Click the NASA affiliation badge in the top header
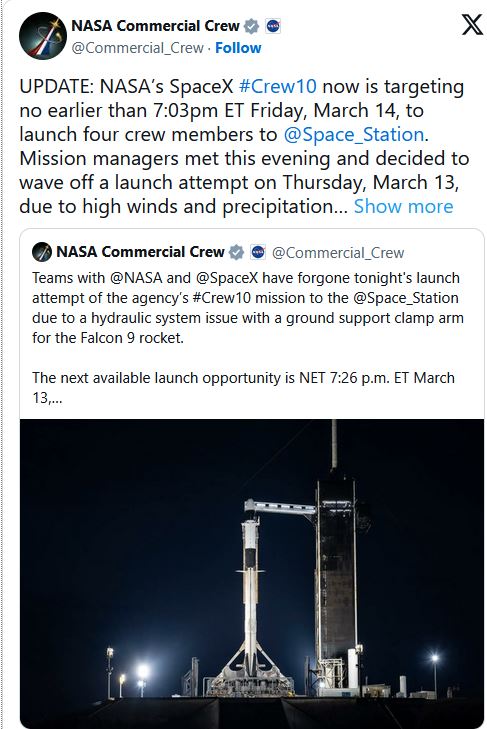The width and height of the screenshot is (487, 729). [273, 26]
